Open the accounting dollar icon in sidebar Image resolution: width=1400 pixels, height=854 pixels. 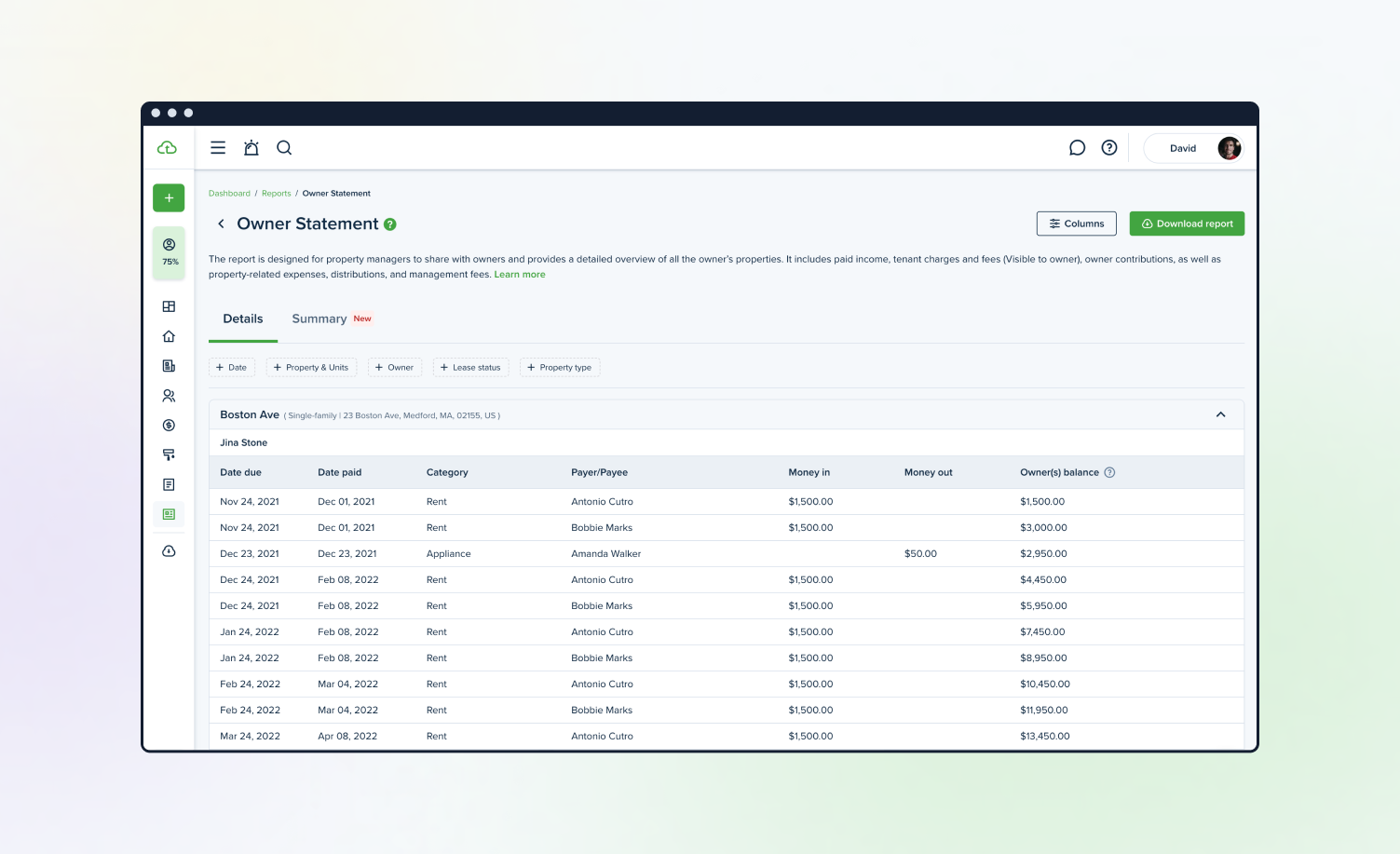169,426
